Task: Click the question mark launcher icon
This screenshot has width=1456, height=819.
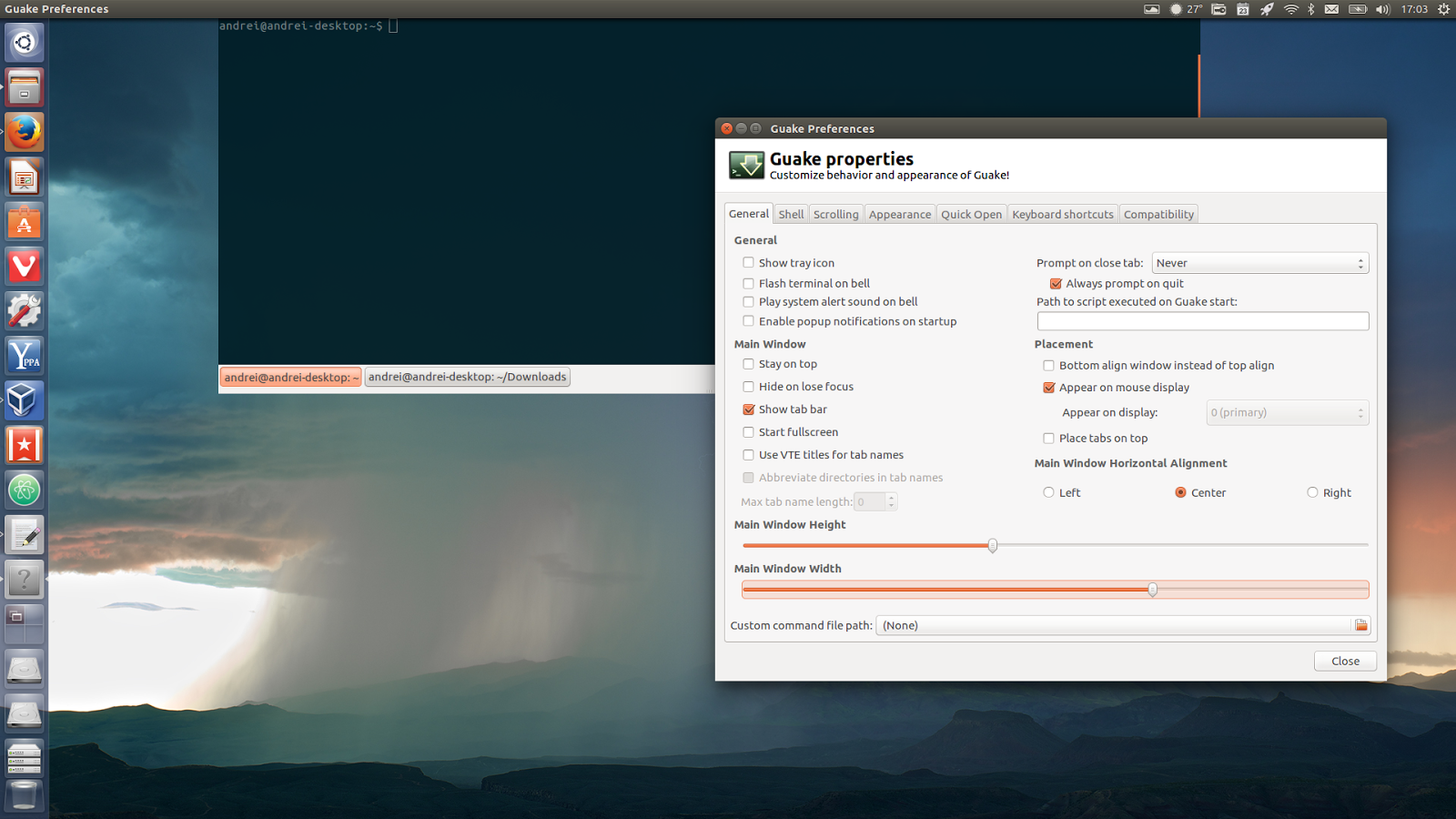Action: 25,579
